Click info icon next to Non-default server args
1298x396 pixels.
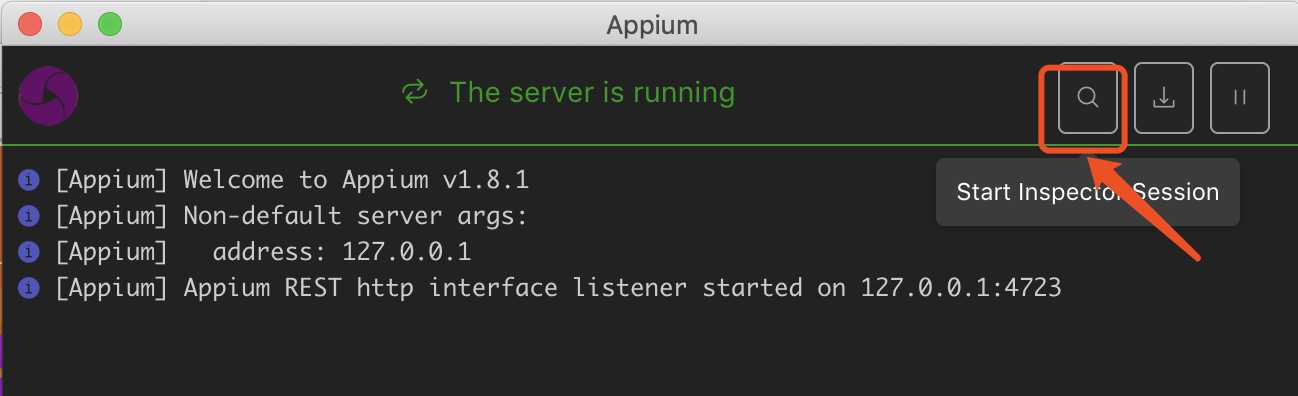pyautogui.click(x=29, y=216)
